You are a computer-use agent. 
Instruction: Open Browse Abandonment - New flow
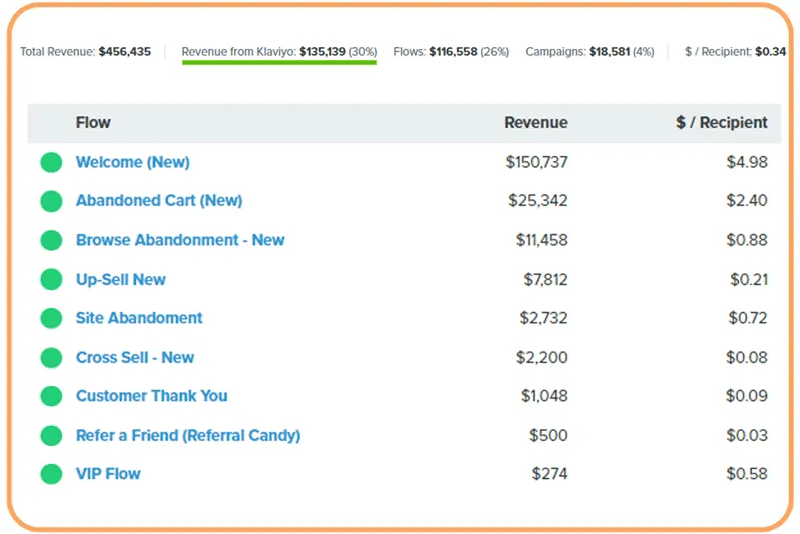180,240
